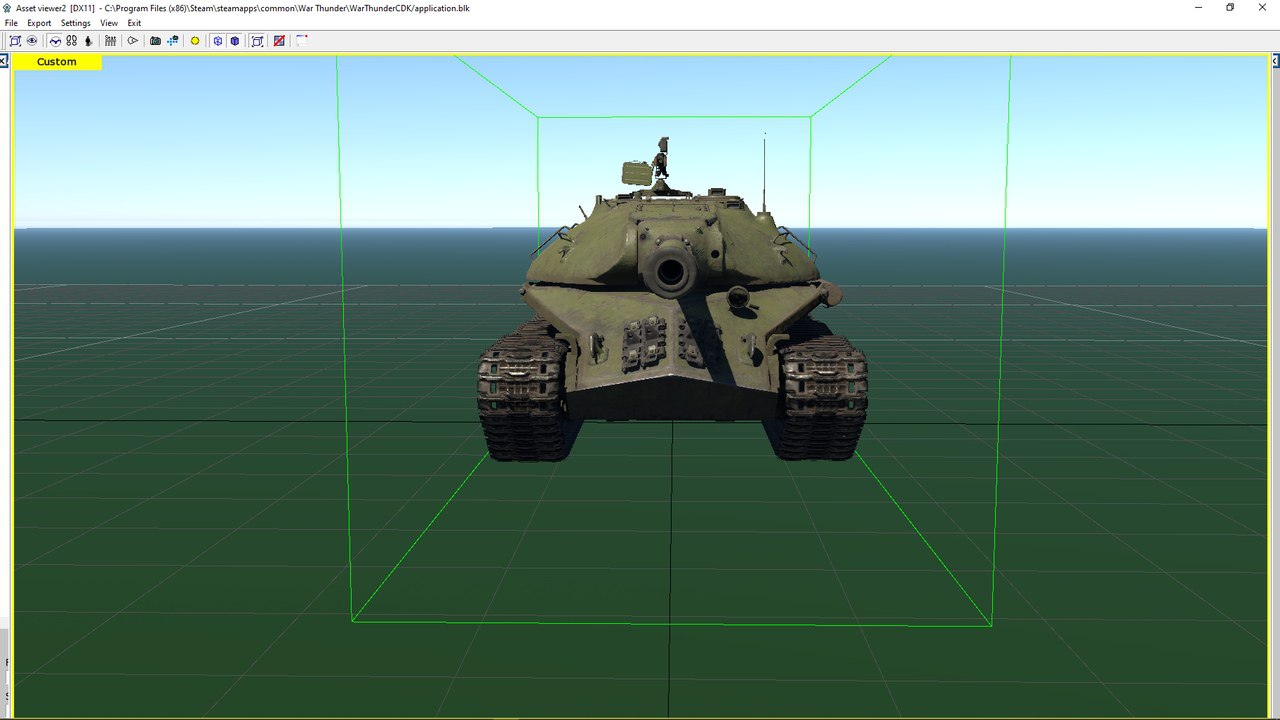1280x720 pixels.
Task: Open the Settings menu
Action: 75,23
